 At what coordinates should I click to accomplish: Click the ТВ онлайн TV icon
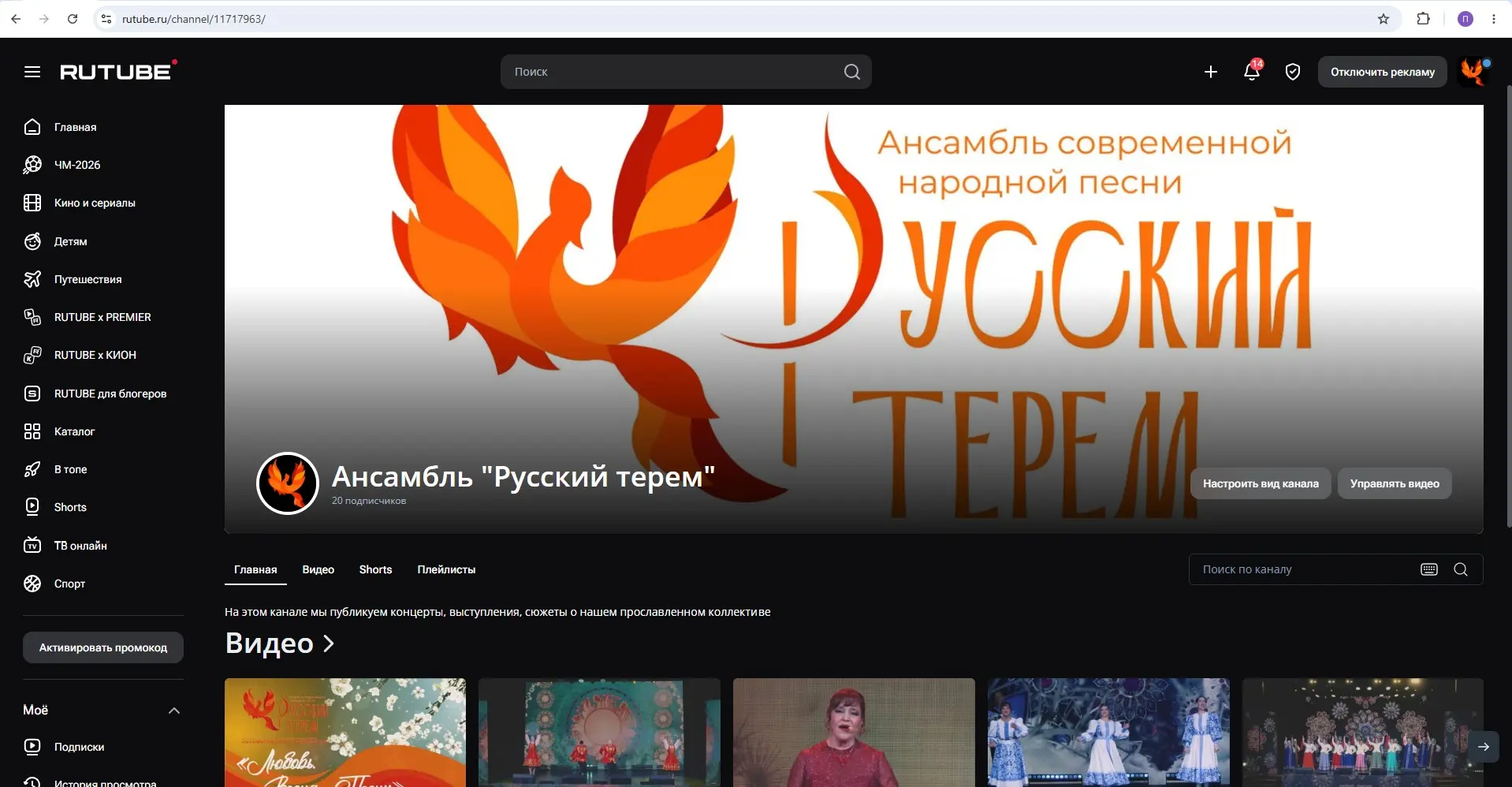pyautogui.click(x=32, y=546)
